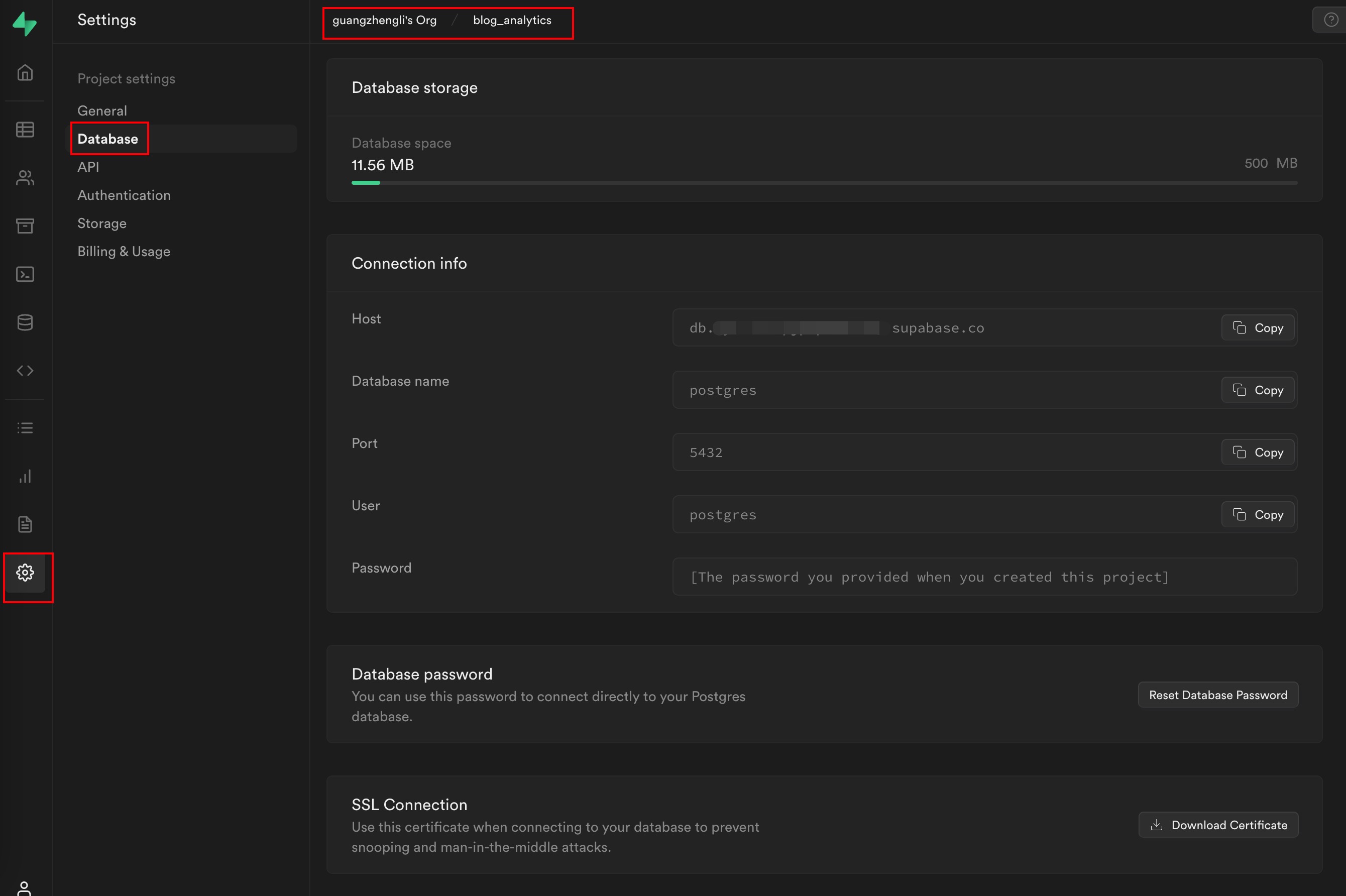Open Billing & Usage settings
This screenshot has width=1346, height=896.
pyautogui.click(x=124, y=252)
